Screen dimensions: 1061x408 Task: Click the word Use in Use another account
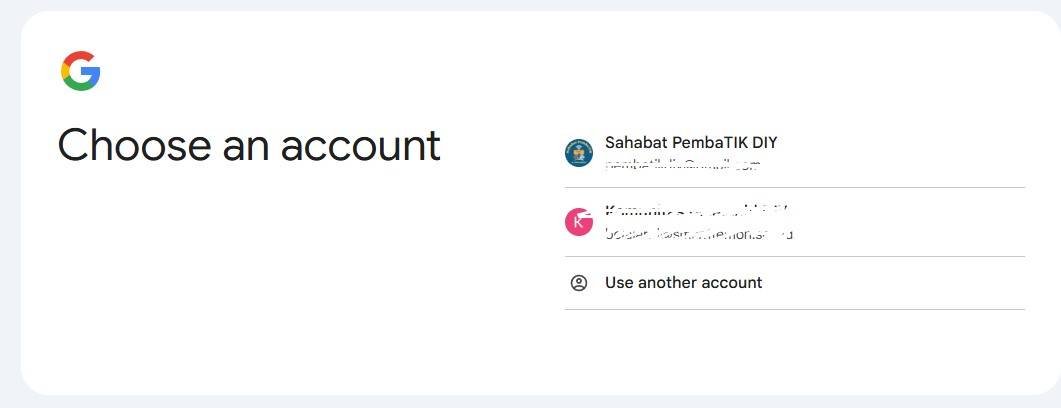pos(618,283)
